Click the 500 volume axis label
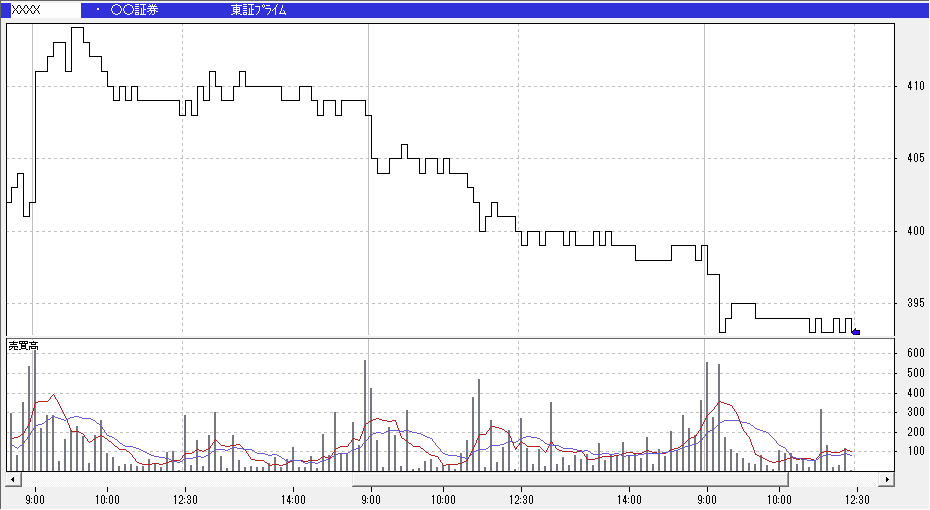930x510 pixels. (916, 373)
